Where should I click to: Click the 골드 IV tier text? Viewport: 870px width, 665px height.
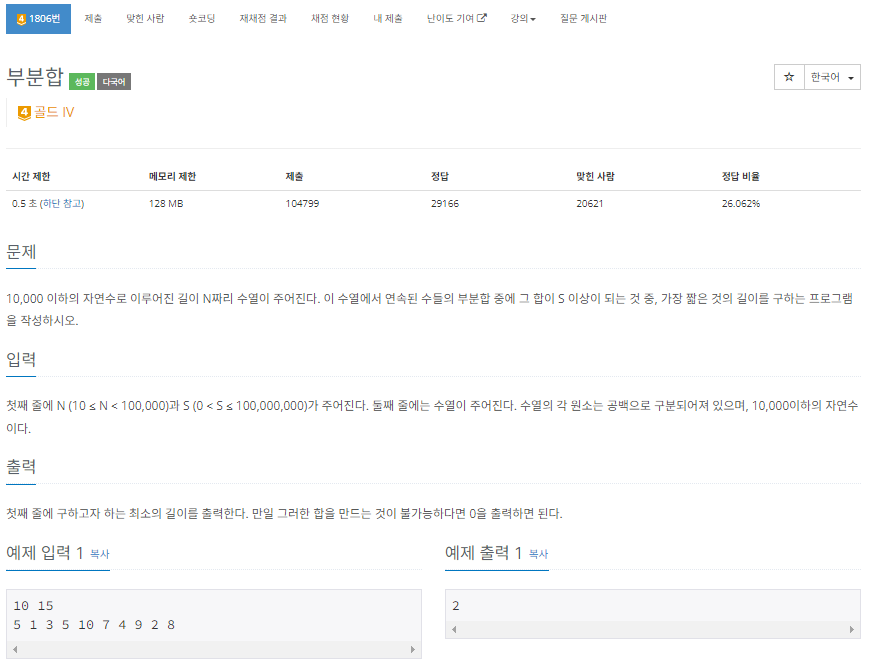pos(54,113)
